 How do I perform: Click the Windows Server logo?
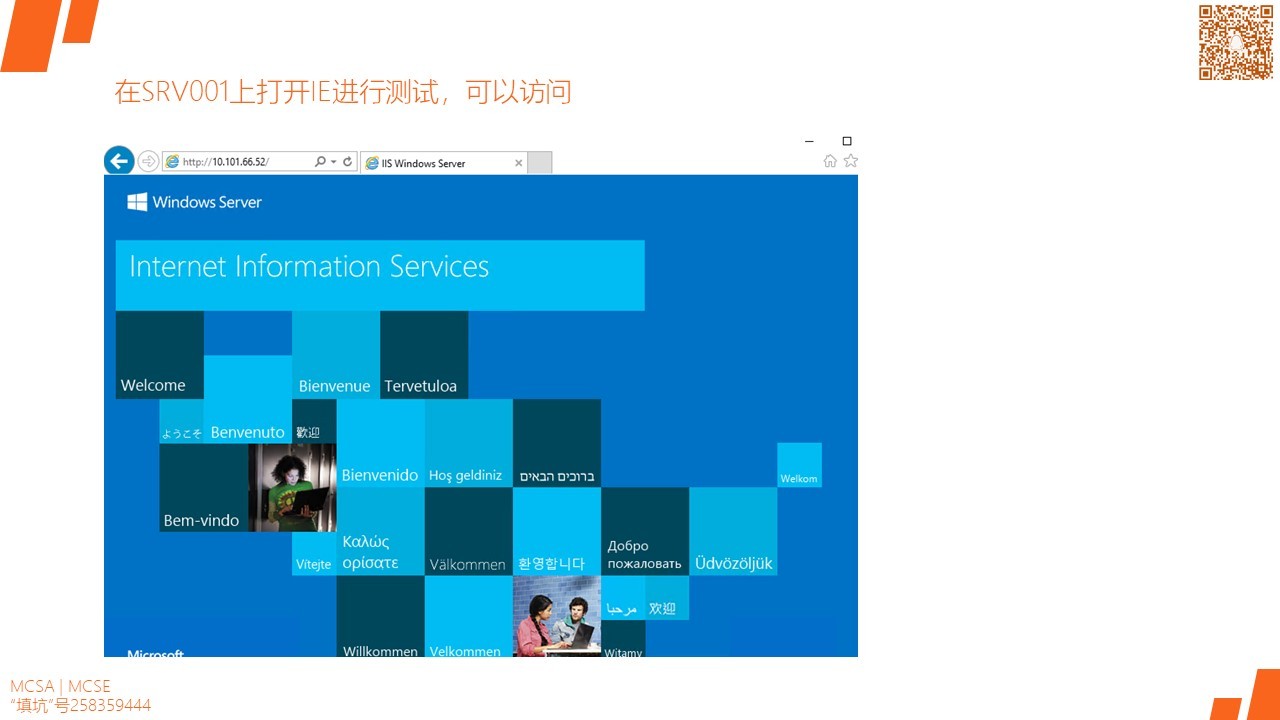click(x=194, y=202)
